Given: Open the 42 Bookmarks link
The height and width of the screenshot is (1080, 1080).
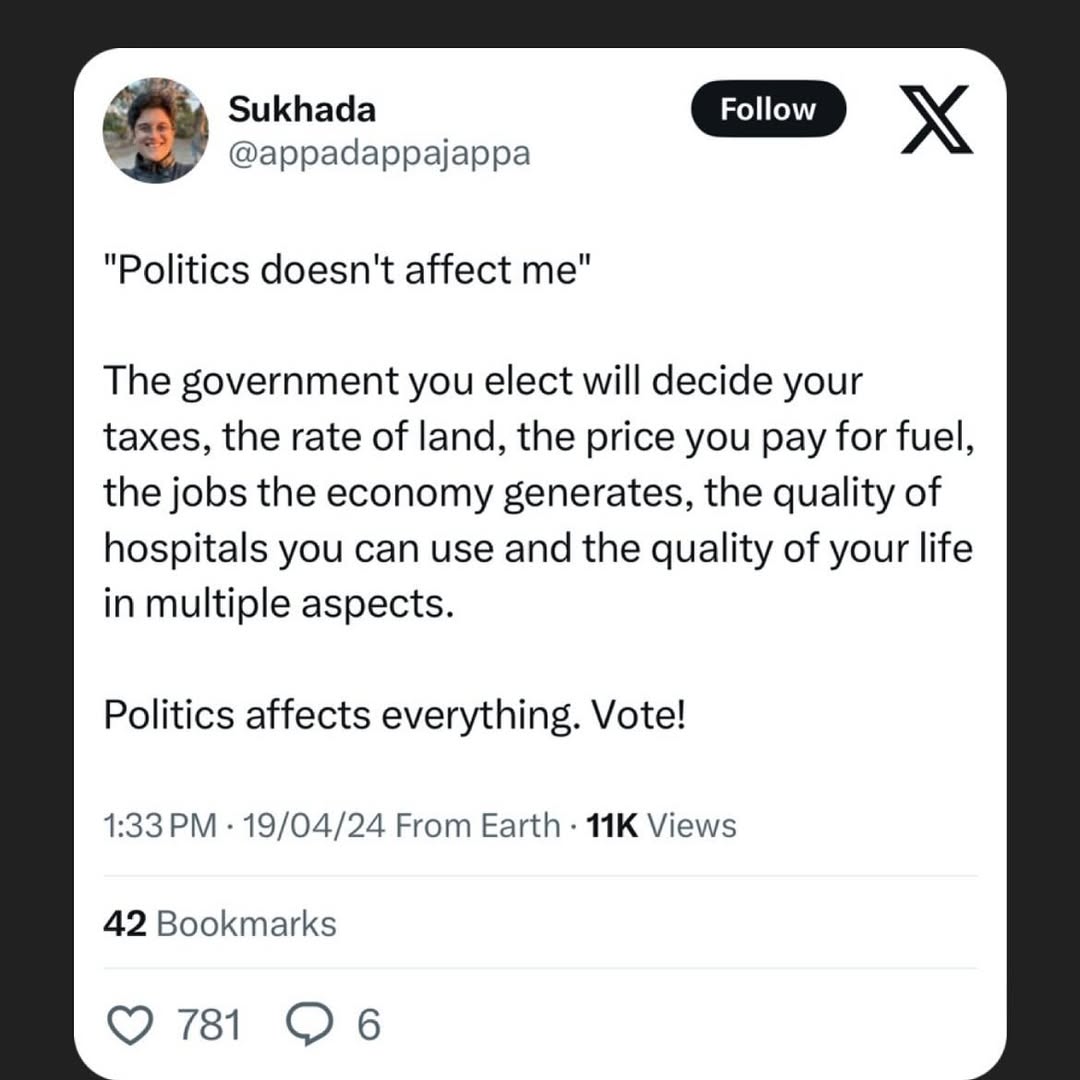Looking at the screenshot, I should click(220, 923).
